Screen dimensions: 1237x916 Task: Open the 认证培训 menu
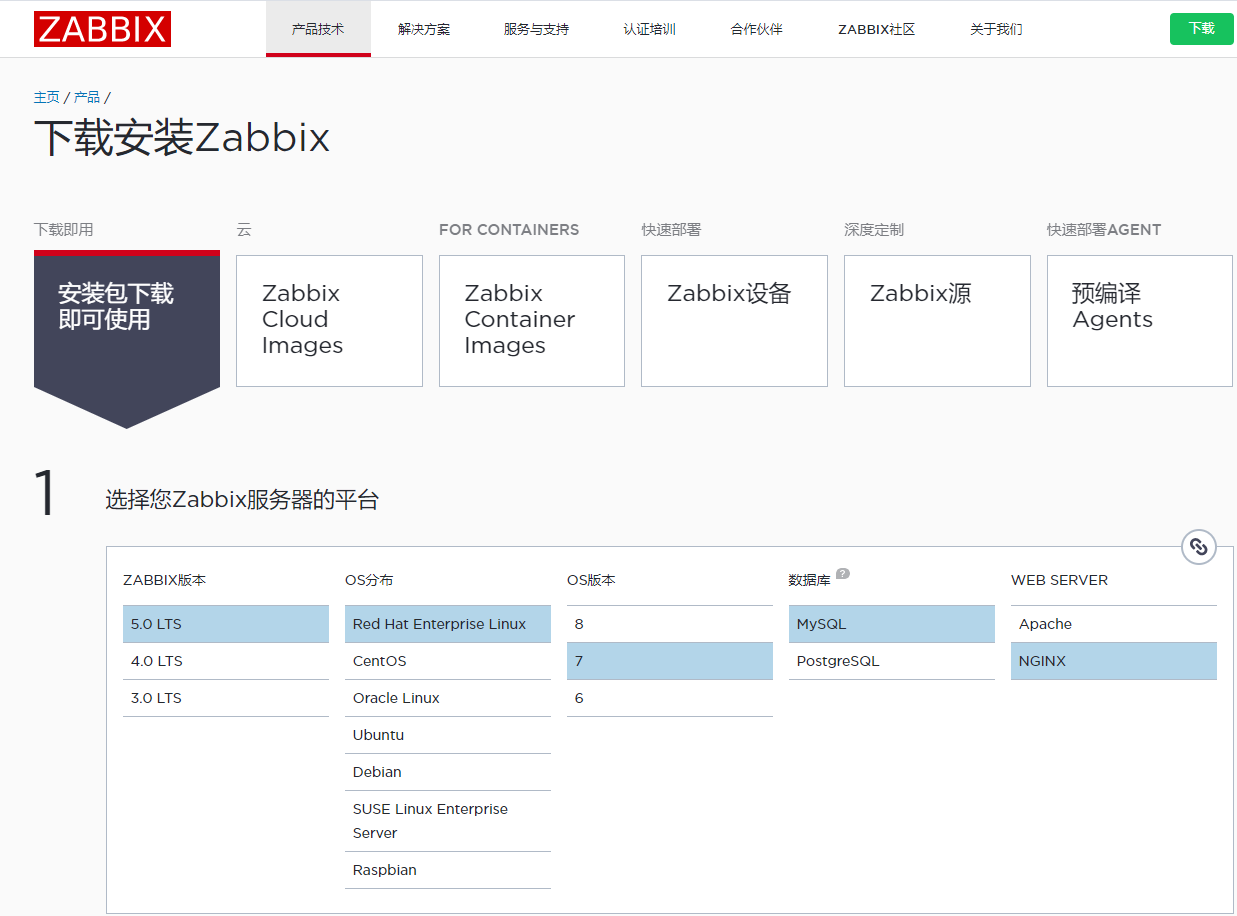tap(650, 29)
